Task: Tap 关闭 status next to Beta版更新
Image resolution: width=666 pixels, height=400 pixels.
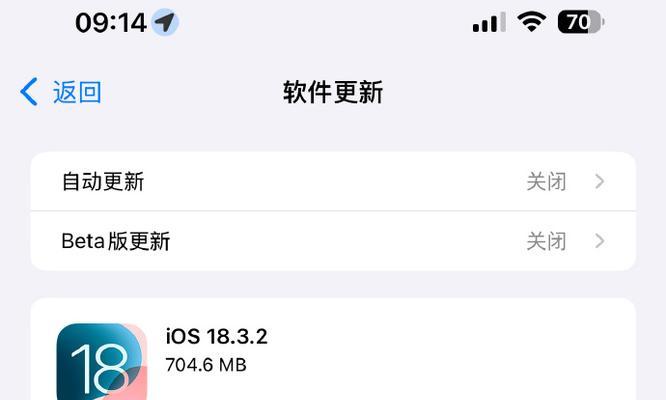Action: pyautogui.click(x=547, y=241)
